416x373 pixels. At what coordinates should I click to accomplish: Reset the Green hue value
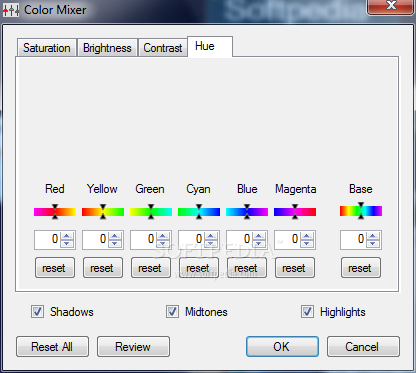tap(151, 268)
